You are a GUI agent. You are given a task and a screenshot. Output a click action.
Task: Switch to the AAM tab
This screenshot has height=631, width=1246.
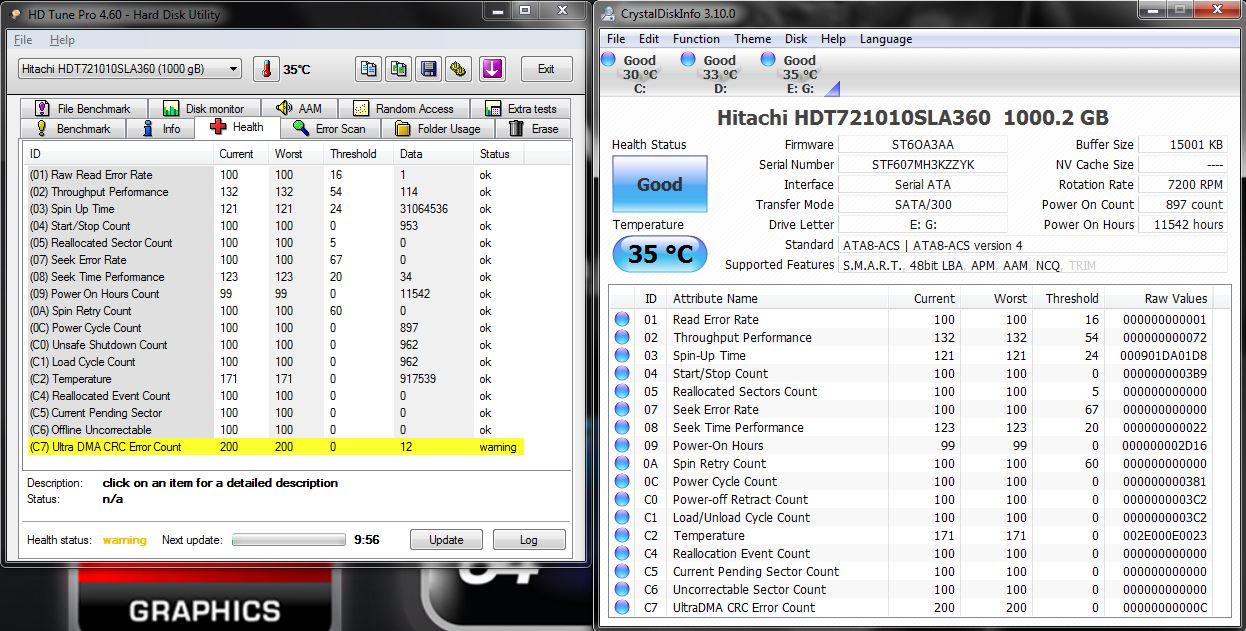(x=300, y=109)
